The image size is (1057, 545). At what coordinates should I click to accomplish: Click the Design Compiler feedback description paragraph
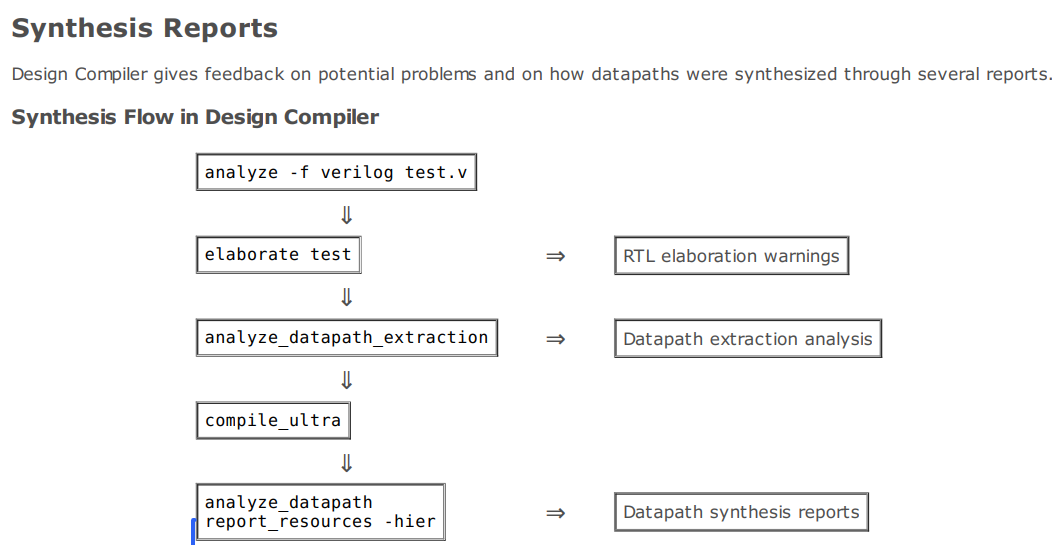point(532,74)
